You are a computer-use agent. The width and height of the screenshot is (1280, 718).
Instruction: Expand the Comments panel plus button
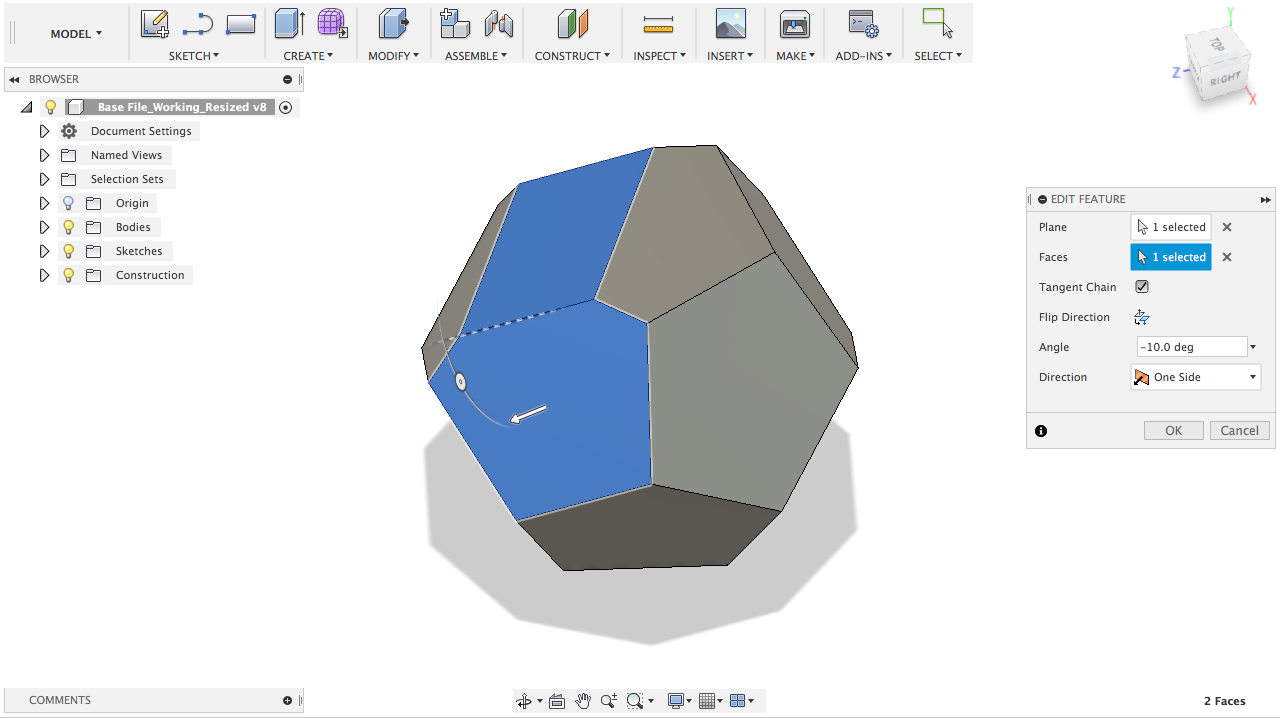[288, 701]
